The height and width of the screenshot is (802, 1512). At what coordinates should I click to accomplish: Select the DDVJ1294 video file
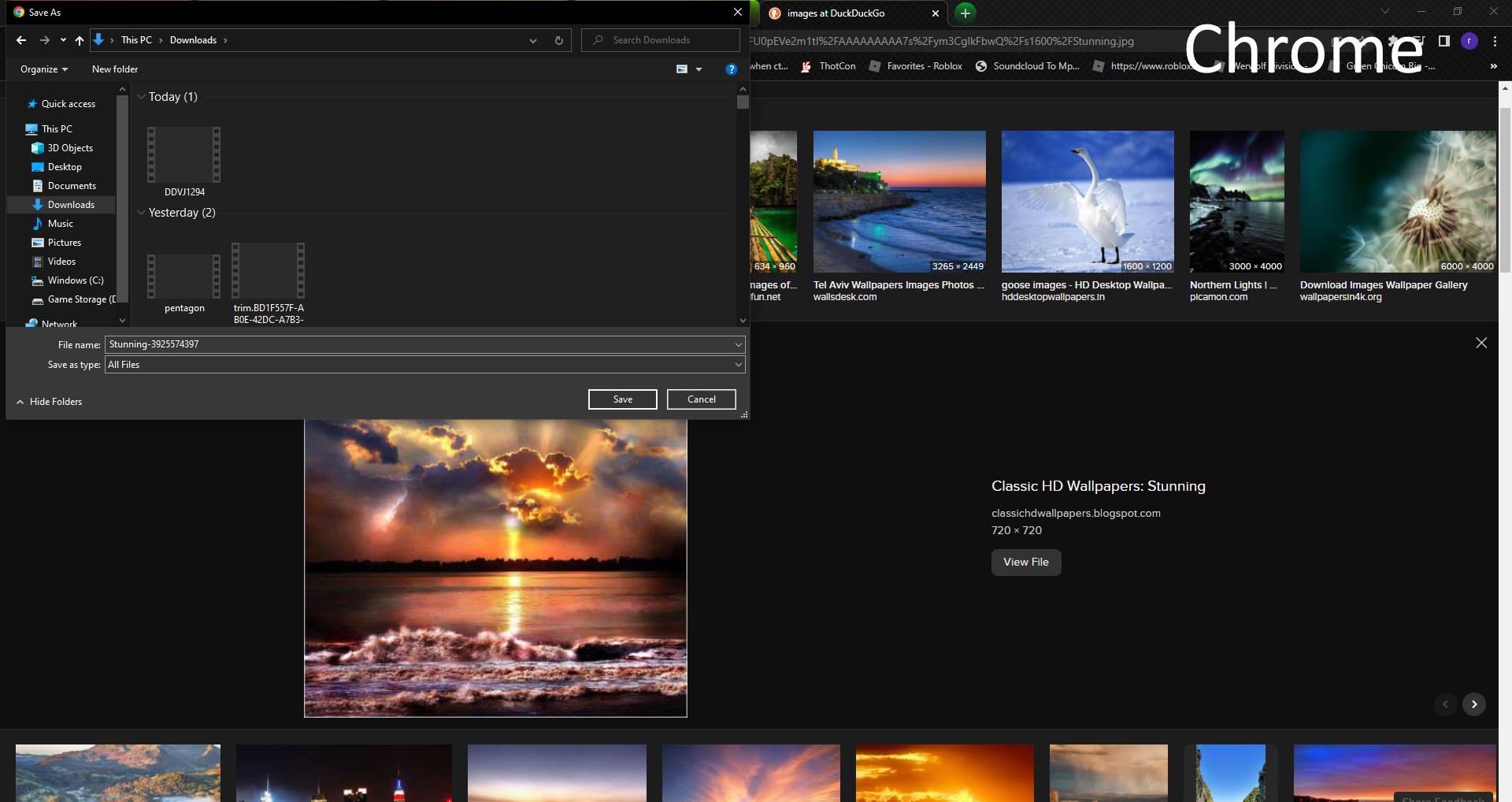click(x=184, y=162)
